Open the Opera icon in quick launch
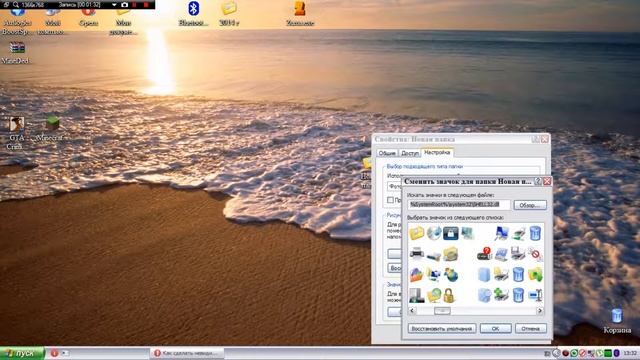 [54, 353]
